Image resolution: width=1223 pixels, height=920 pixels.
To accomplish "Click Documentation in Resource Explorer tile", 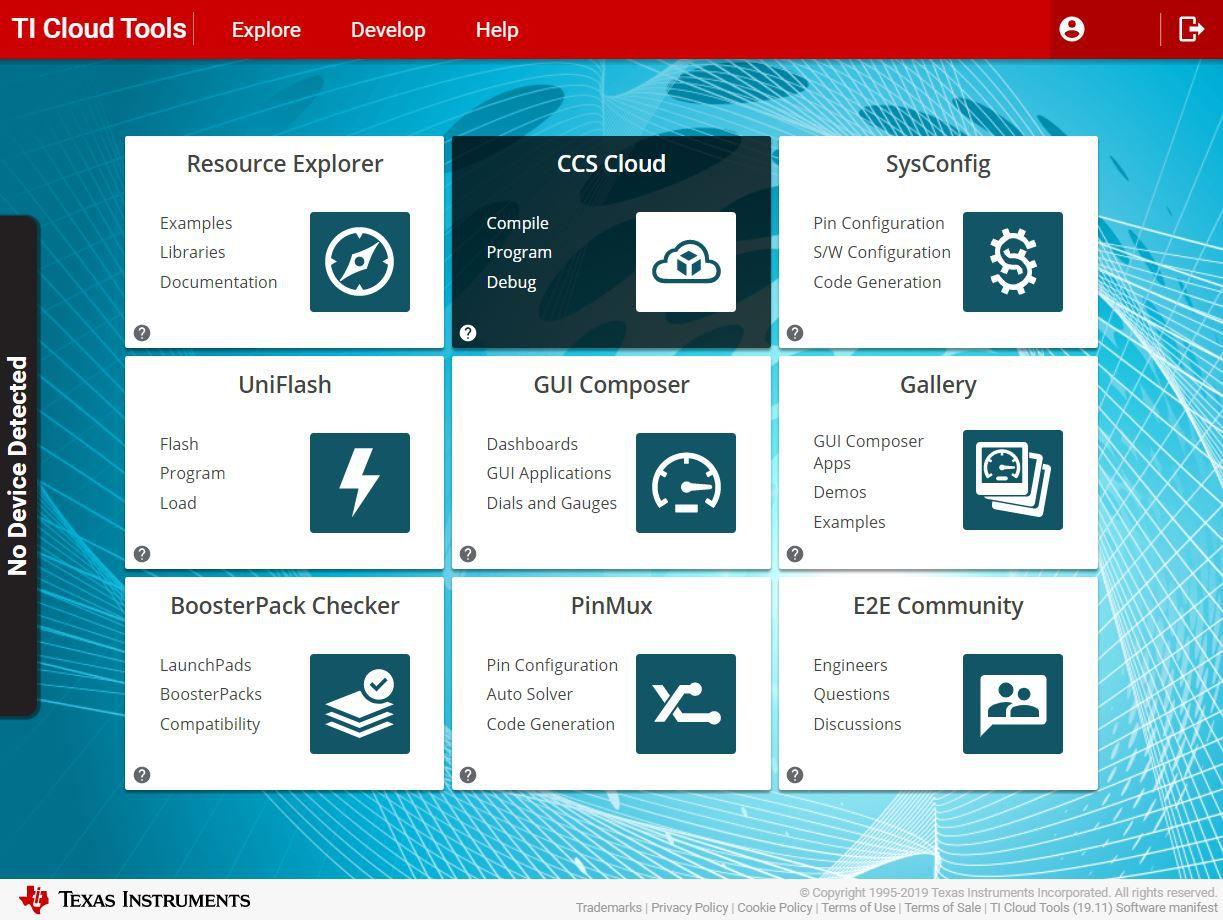I will [219, 282].
